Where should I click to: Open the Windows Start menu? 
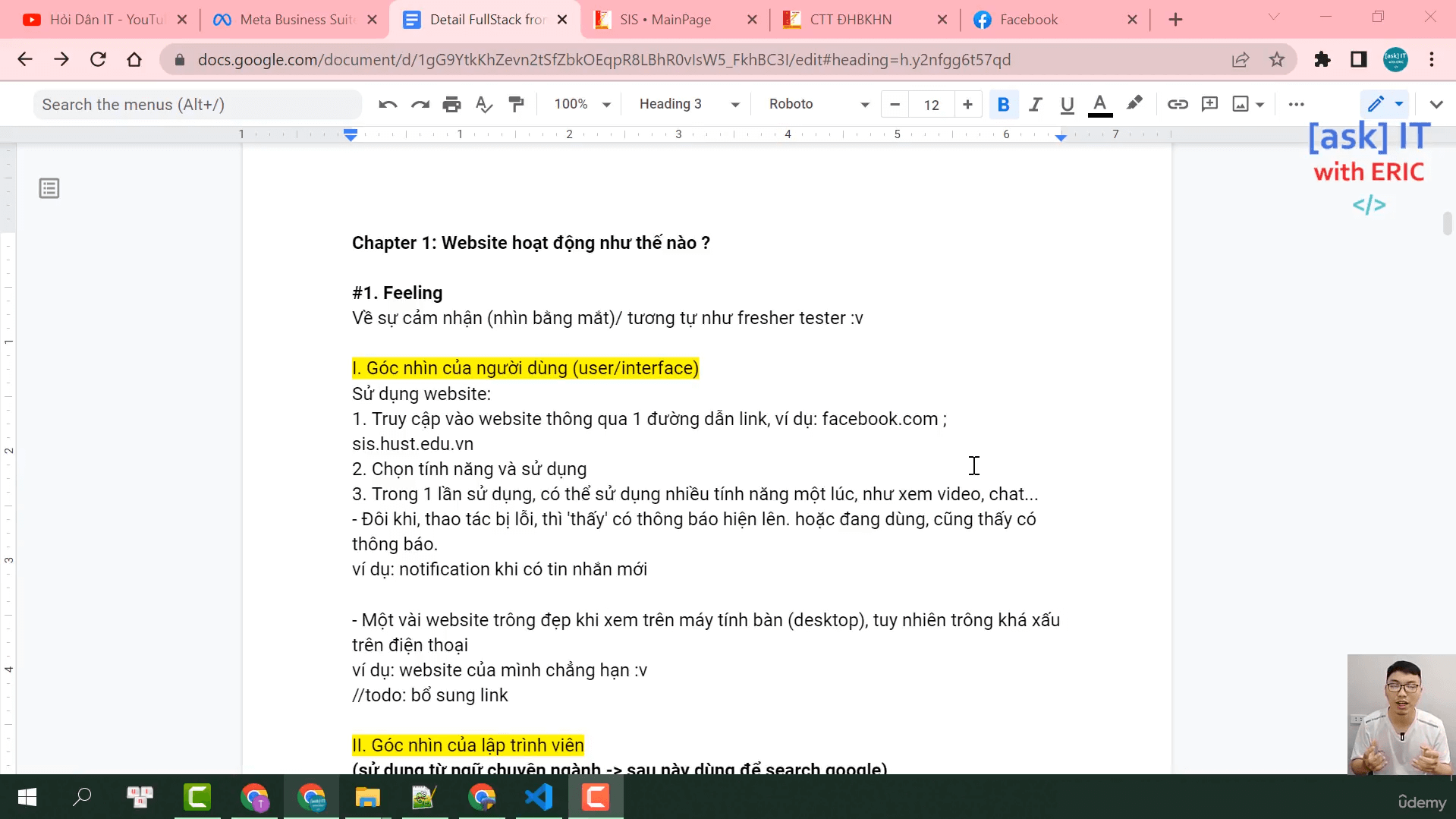[x=27, y=797]
